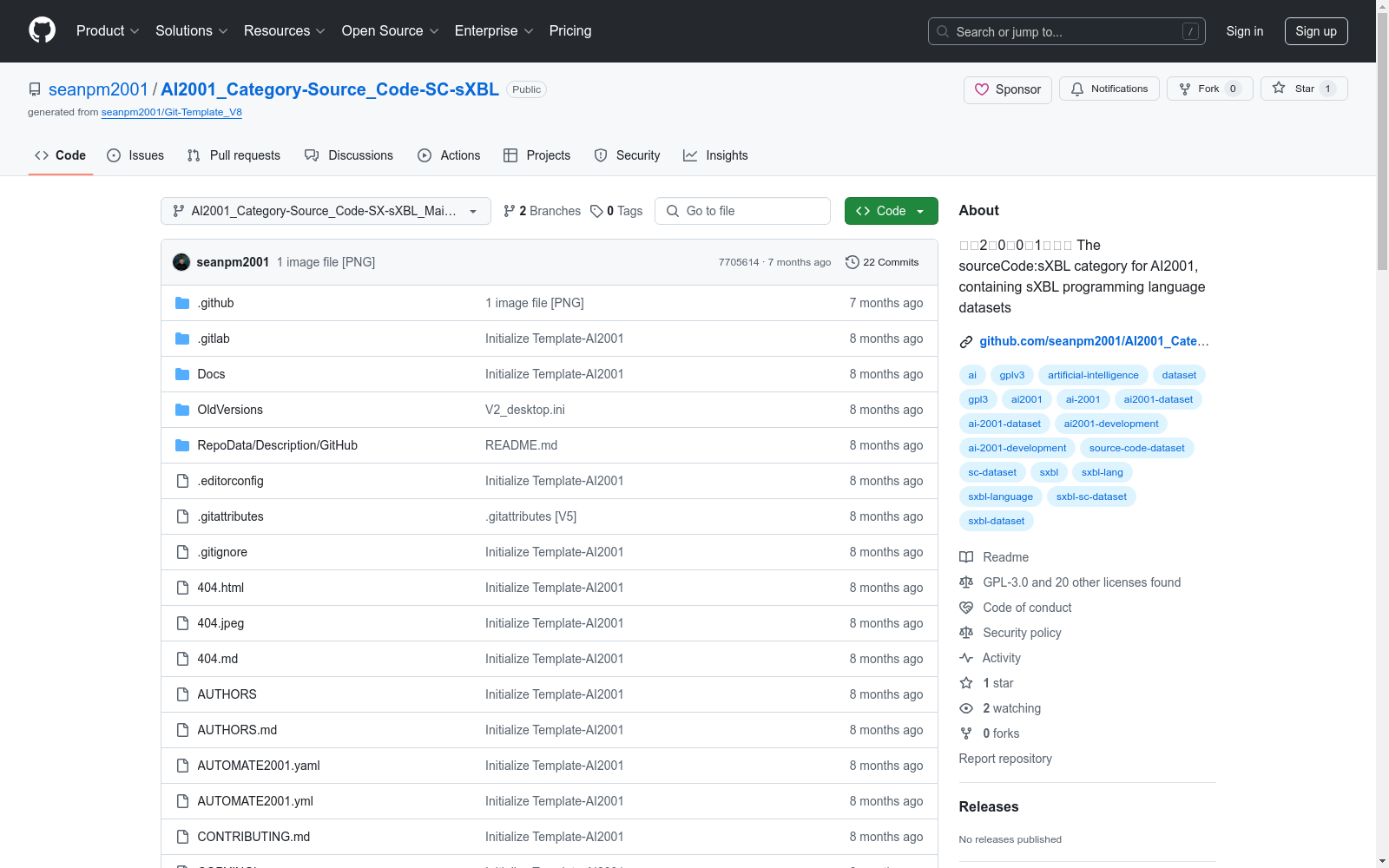Image resolution: width=1389 pixels, height=868 pixels.
Task: Open the V2_desktop.ini commit message
Action: [525, 410]
